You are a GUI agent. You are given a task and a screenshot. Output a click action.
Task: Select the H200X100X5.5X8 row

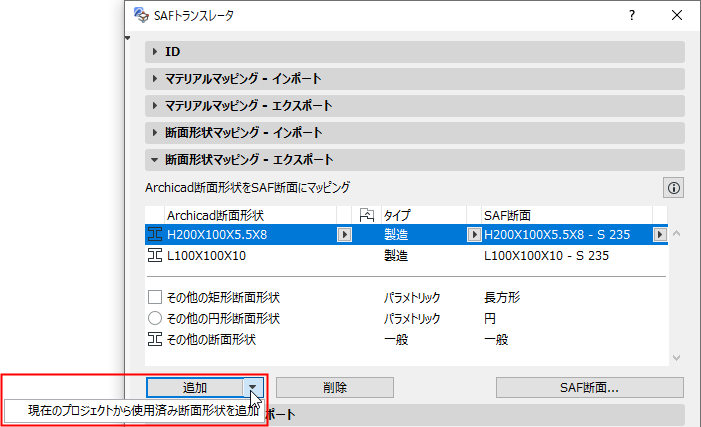tap(406, 234)
